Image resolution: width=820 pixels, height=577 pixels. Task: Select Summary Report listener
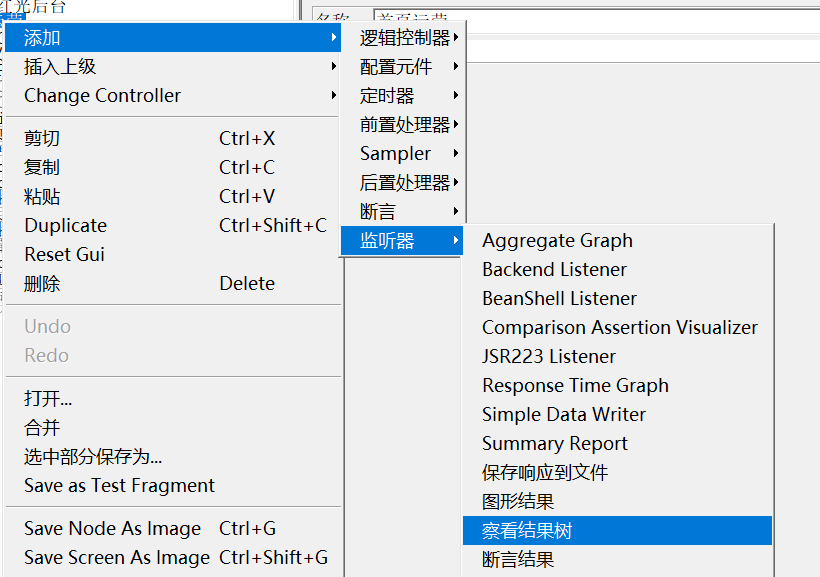(554, 444)
